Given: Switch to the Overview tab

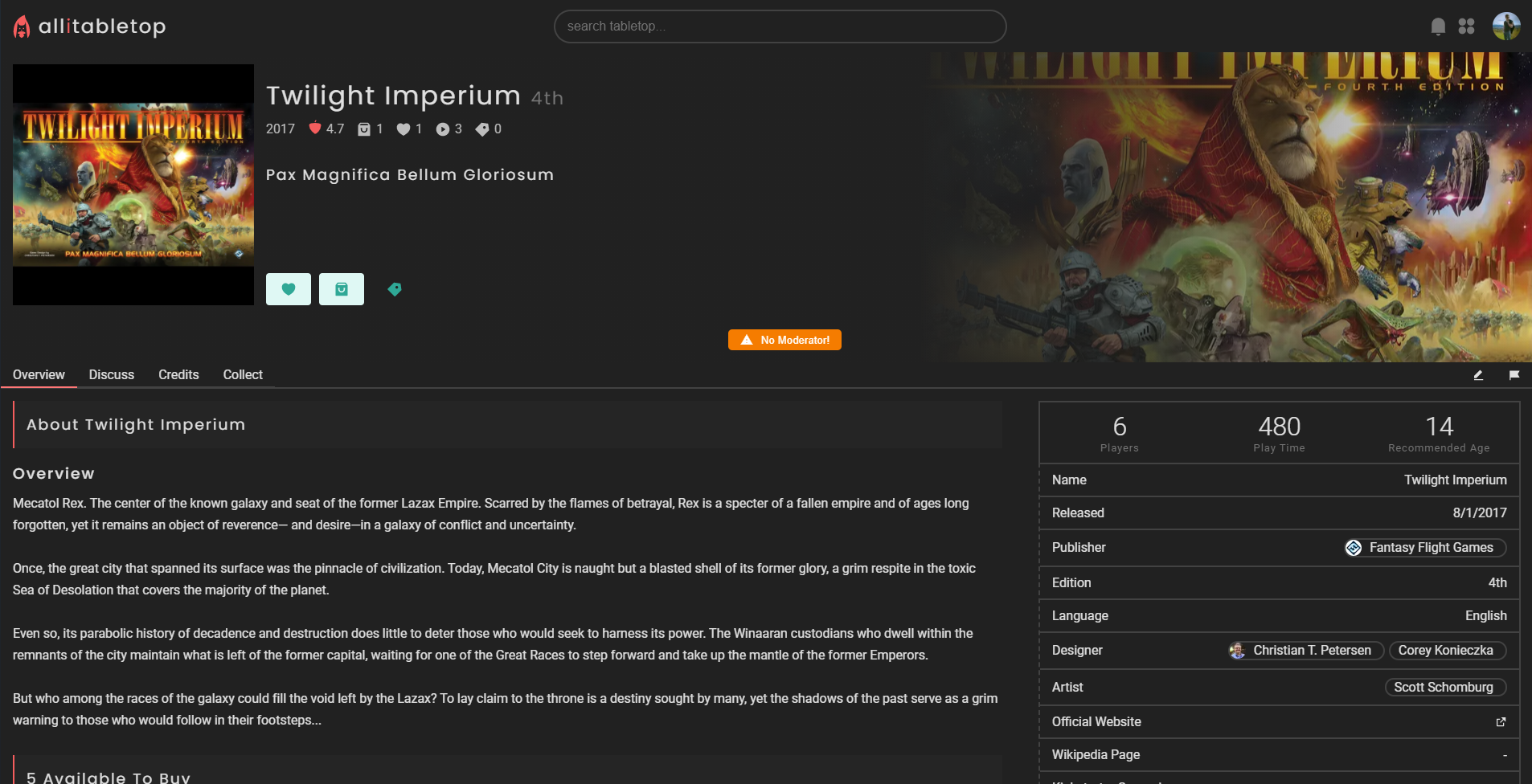Looking at the screenshot, I should pos(39,374).
